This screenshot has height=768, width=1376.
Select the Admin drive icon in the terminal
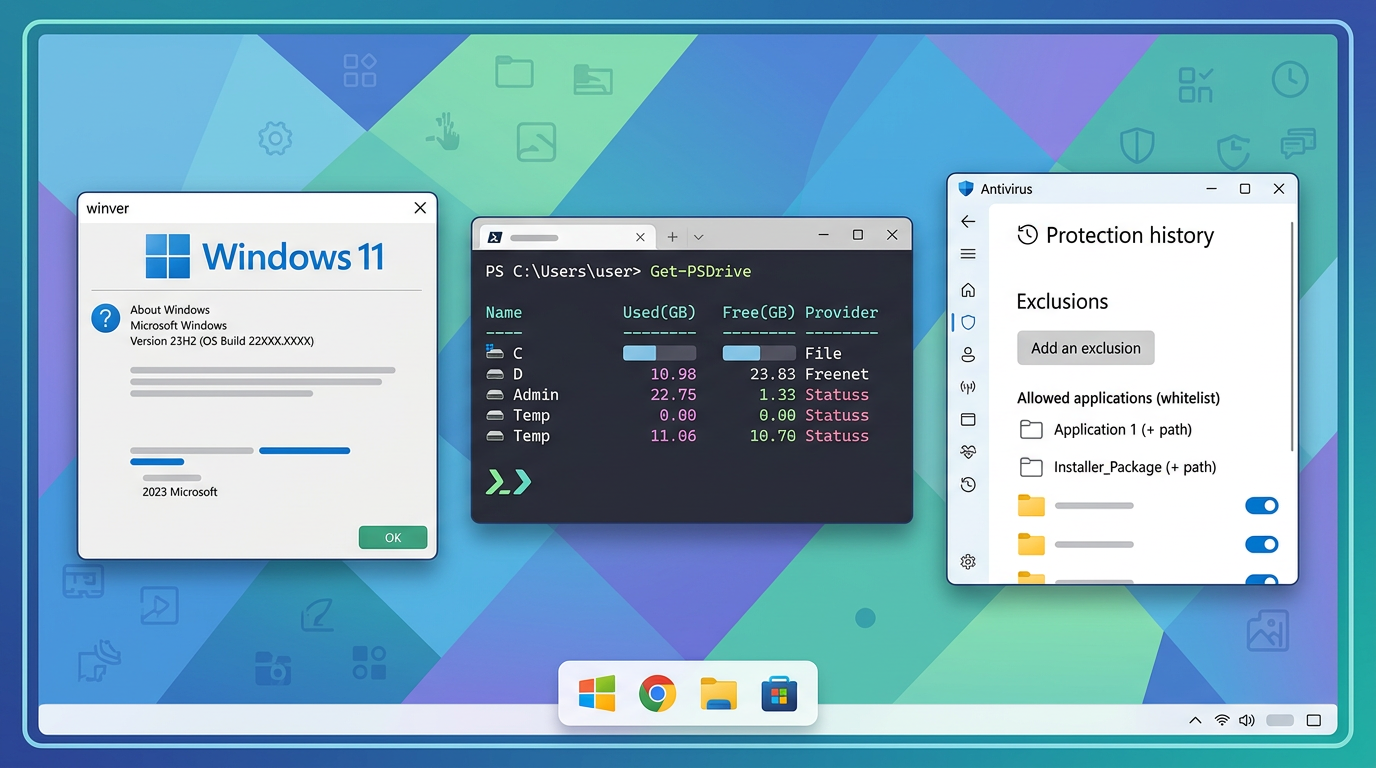coord(494,395)
